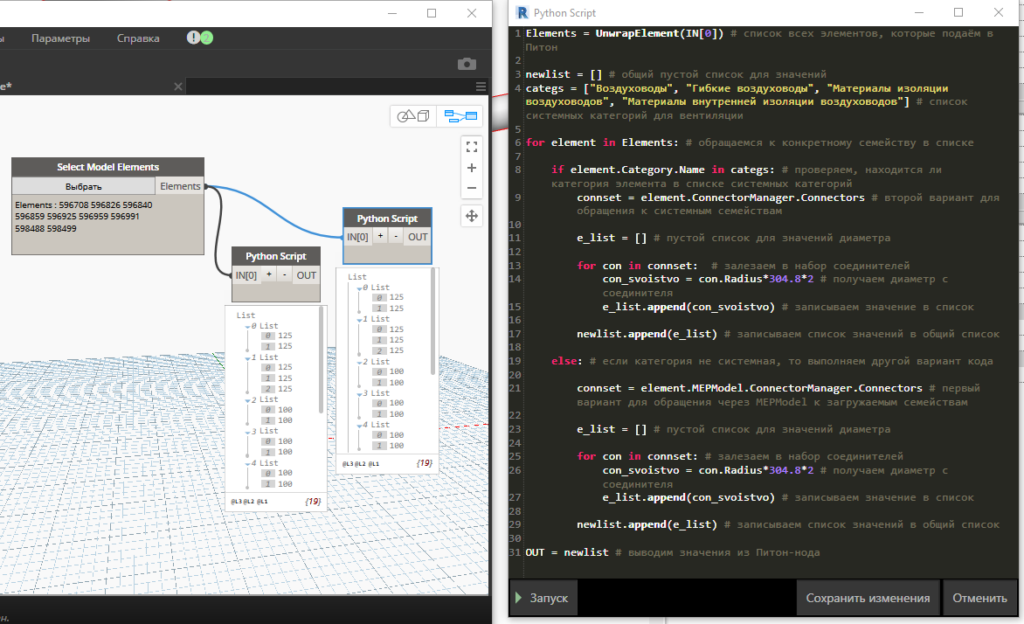Switch to graph node view
The image size is (1024, 624).
click(460, 116)
